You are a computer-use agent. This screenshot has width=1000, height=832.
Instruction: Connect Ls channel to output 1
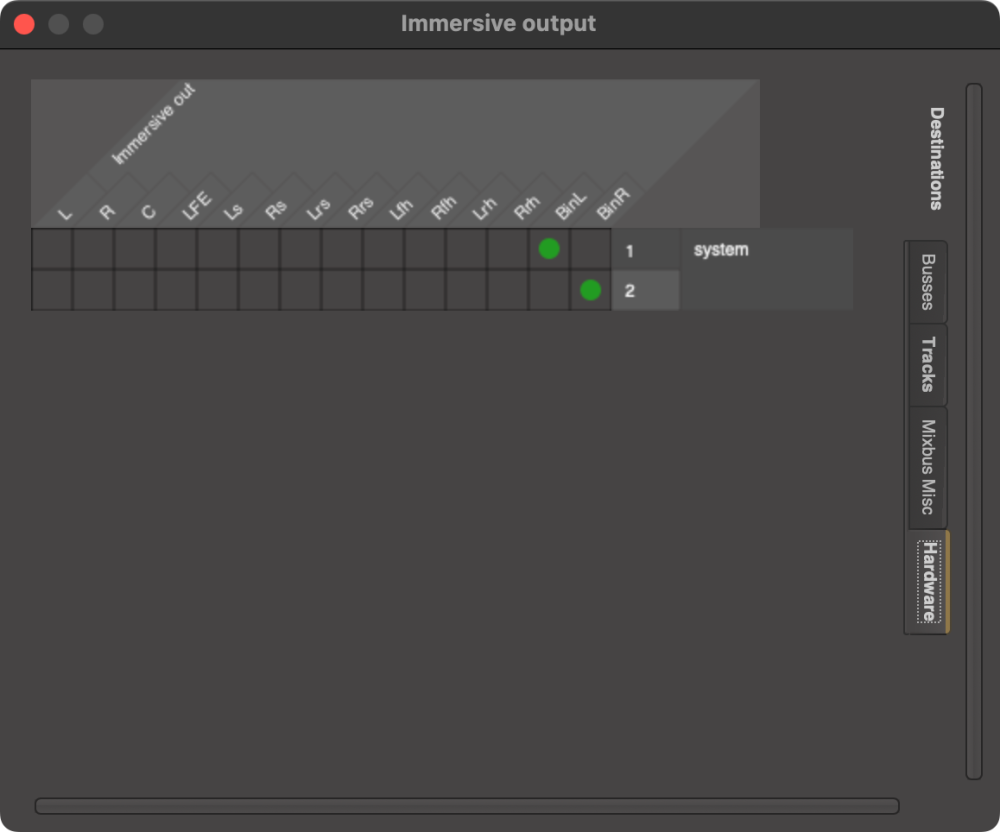coord(219,249)
